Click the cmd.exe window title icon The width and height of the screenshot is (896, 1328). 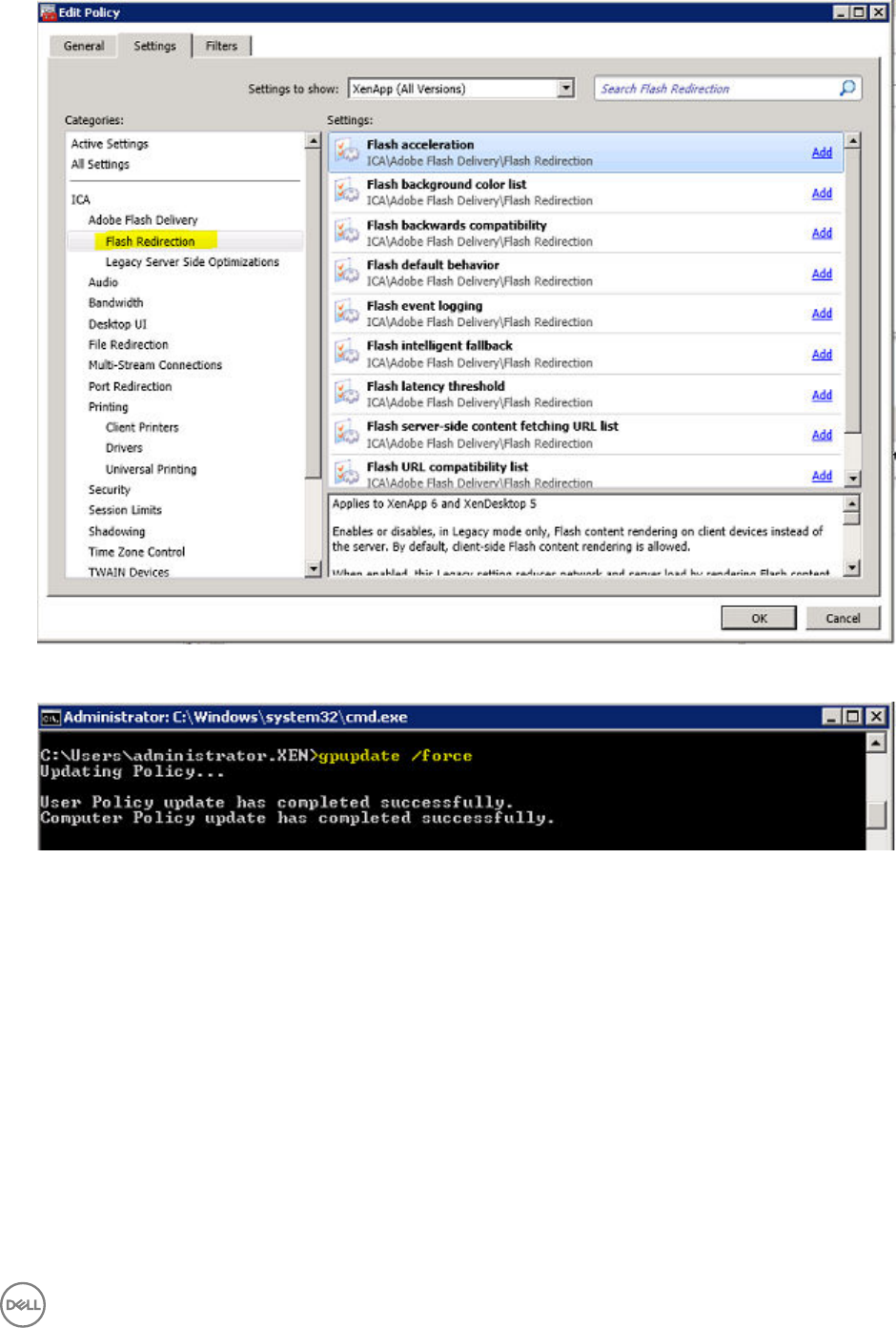pyautogui.click(x=51, y=717)
